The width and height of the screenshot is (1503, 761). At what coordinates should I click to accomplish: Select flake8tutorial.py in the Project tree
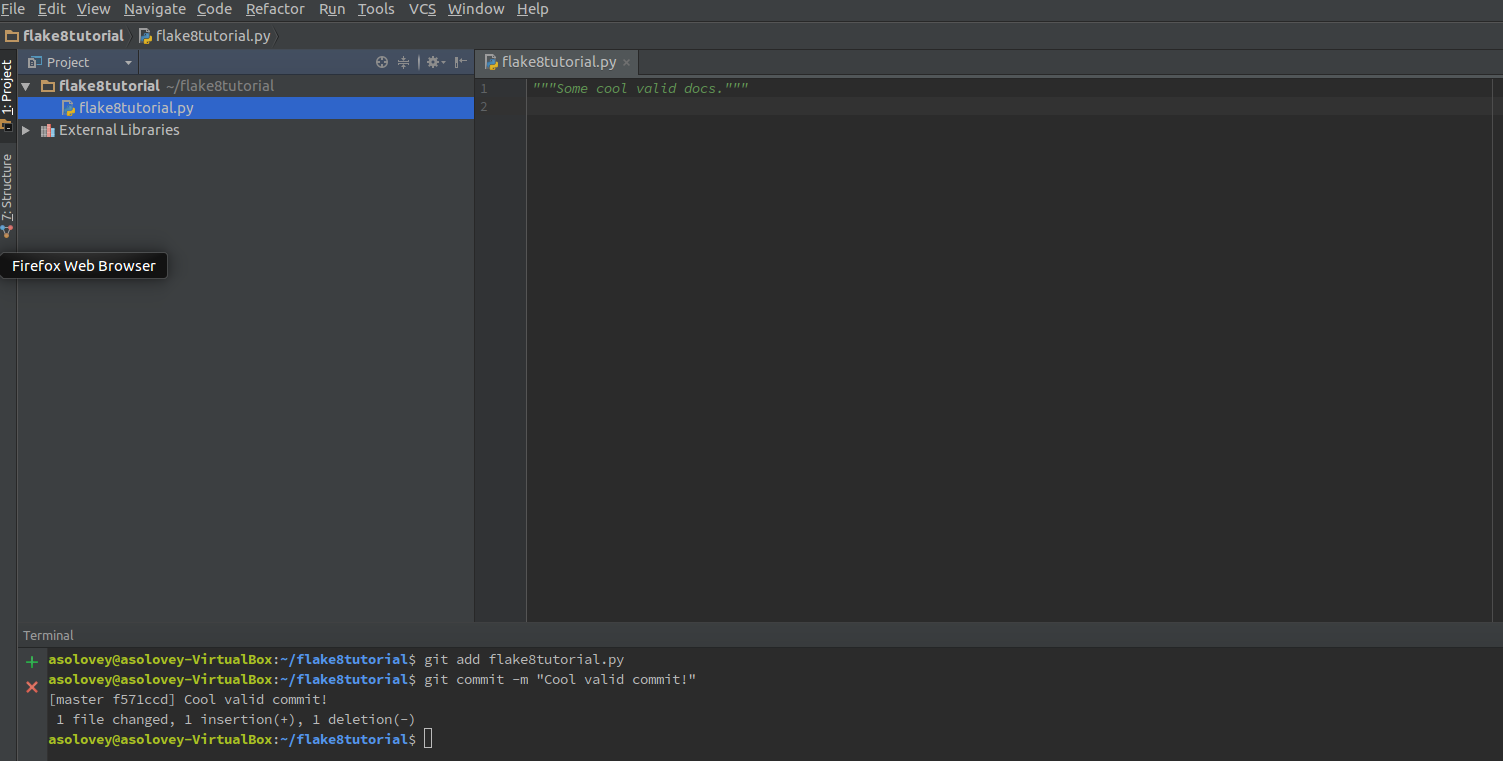tap(136, 108)
